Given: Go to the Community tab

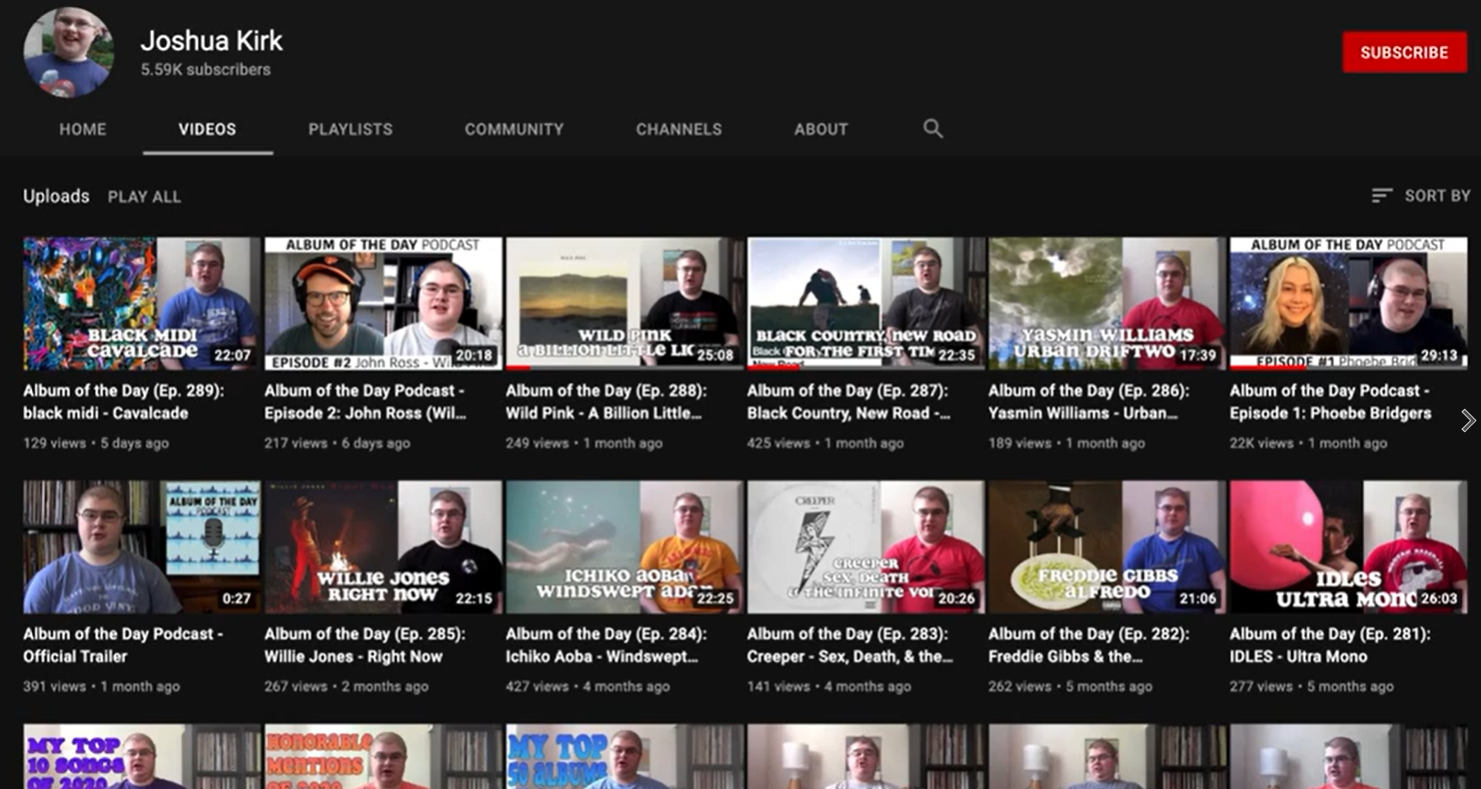Looking at the screenshot, I should (x=514, y=129).
